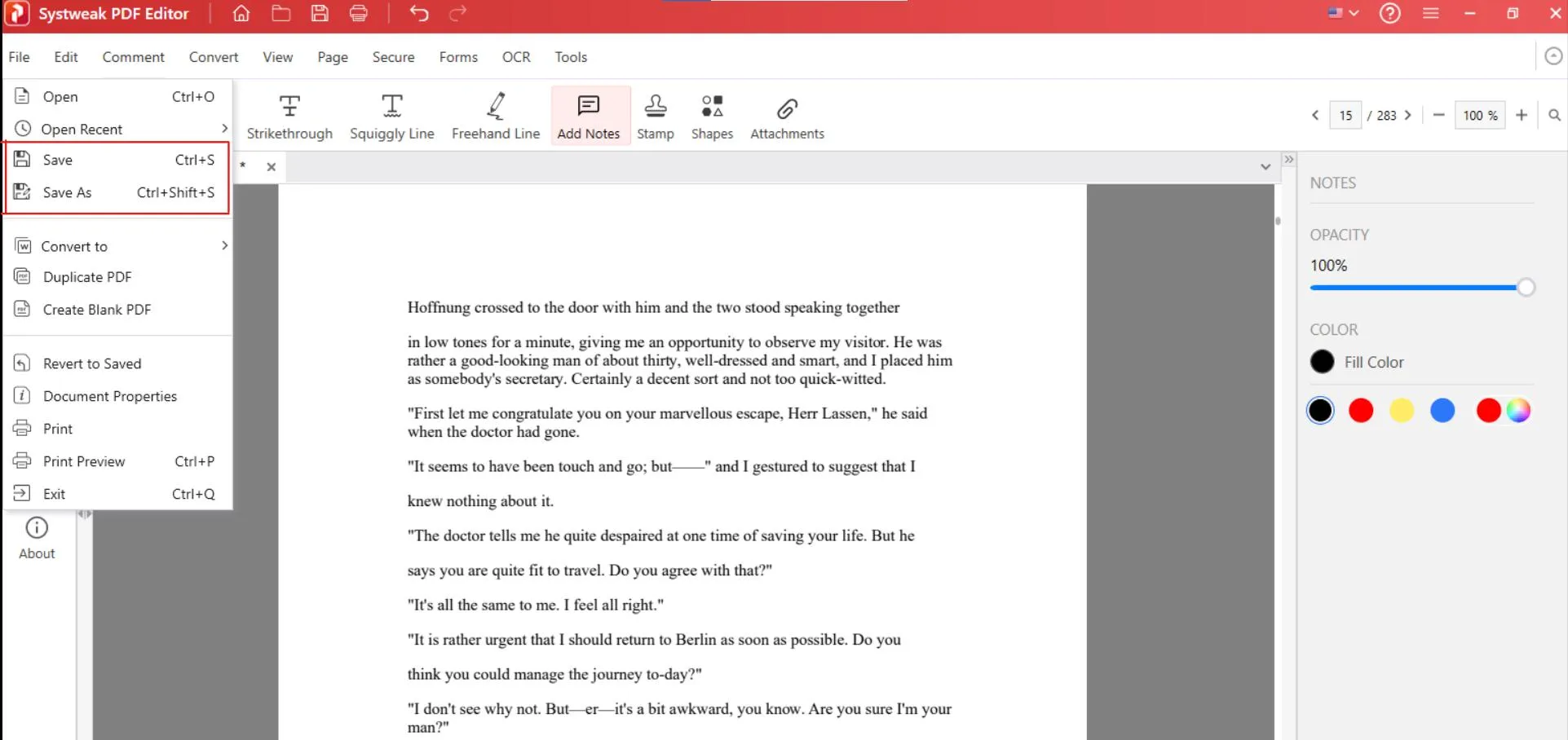
Task: Open the document search icon
Action: pos(1554,115)
